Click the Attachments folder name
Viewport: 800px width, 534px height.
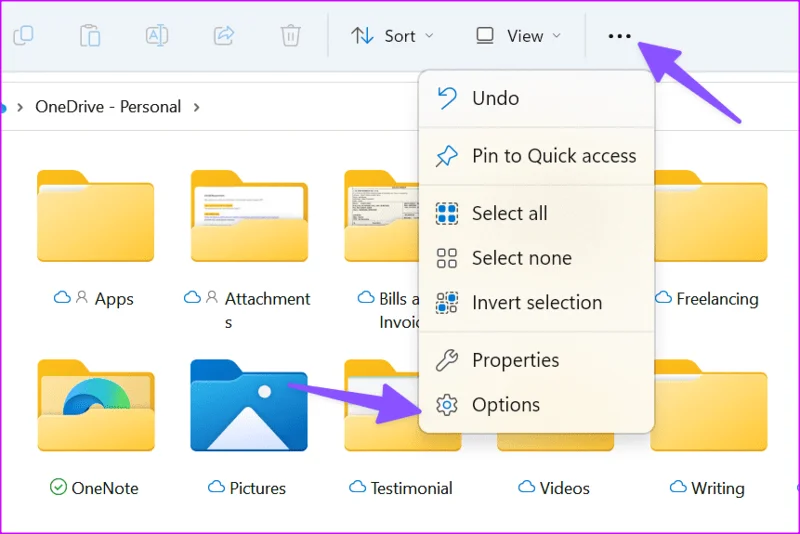267,310
